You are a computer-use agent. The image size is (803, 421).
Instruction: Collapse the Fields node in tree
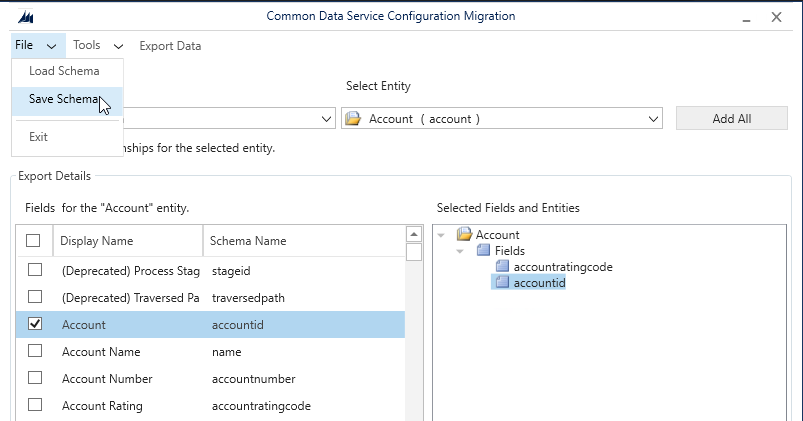point(460,251)
